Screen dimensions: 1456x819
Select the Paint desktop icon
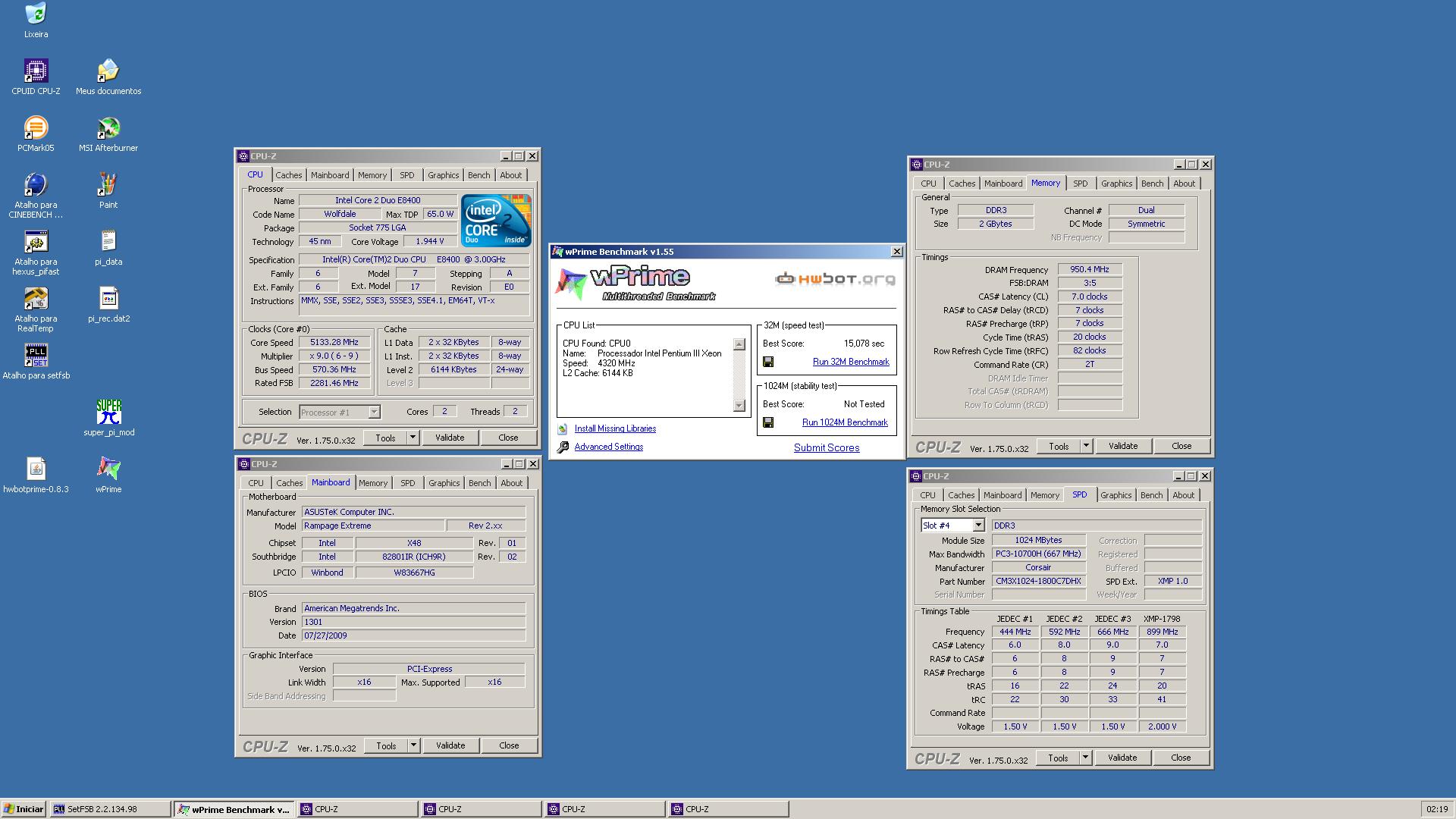108,184
